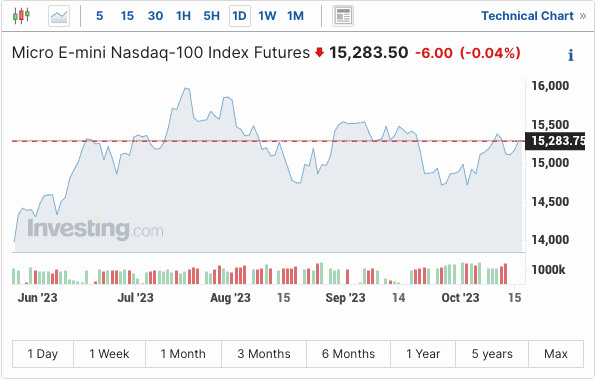
Task: Show the 1 Year range
Action: [x=423, y=354]
